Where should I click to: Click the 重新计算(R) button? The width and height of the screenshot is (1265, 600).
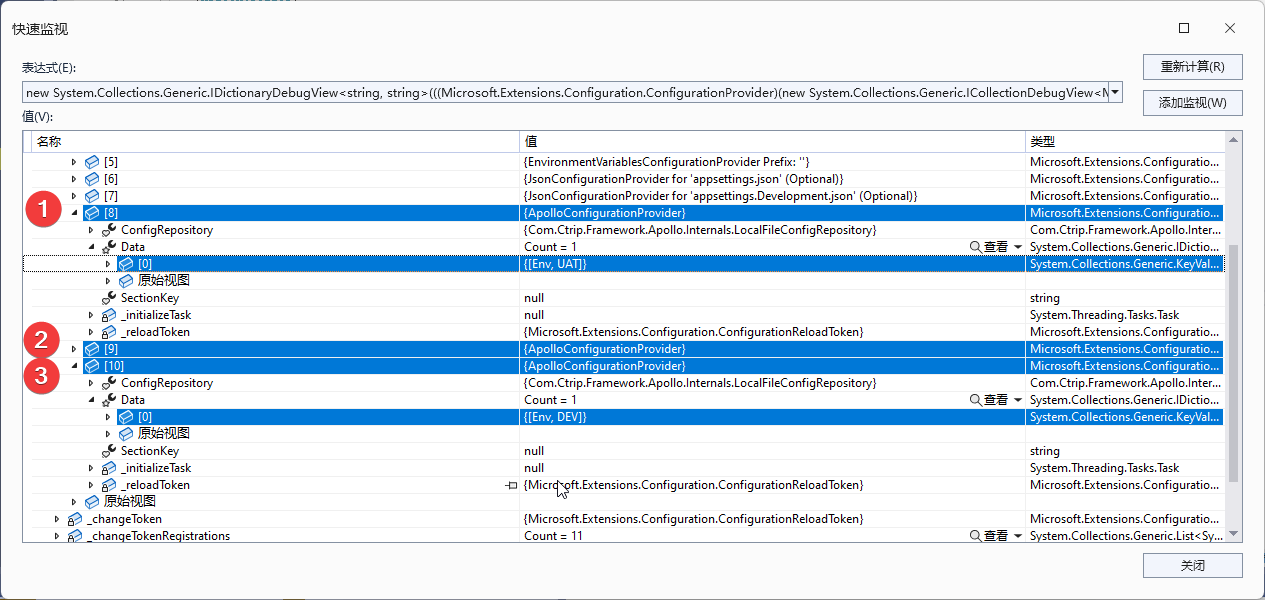[1192, 66]
